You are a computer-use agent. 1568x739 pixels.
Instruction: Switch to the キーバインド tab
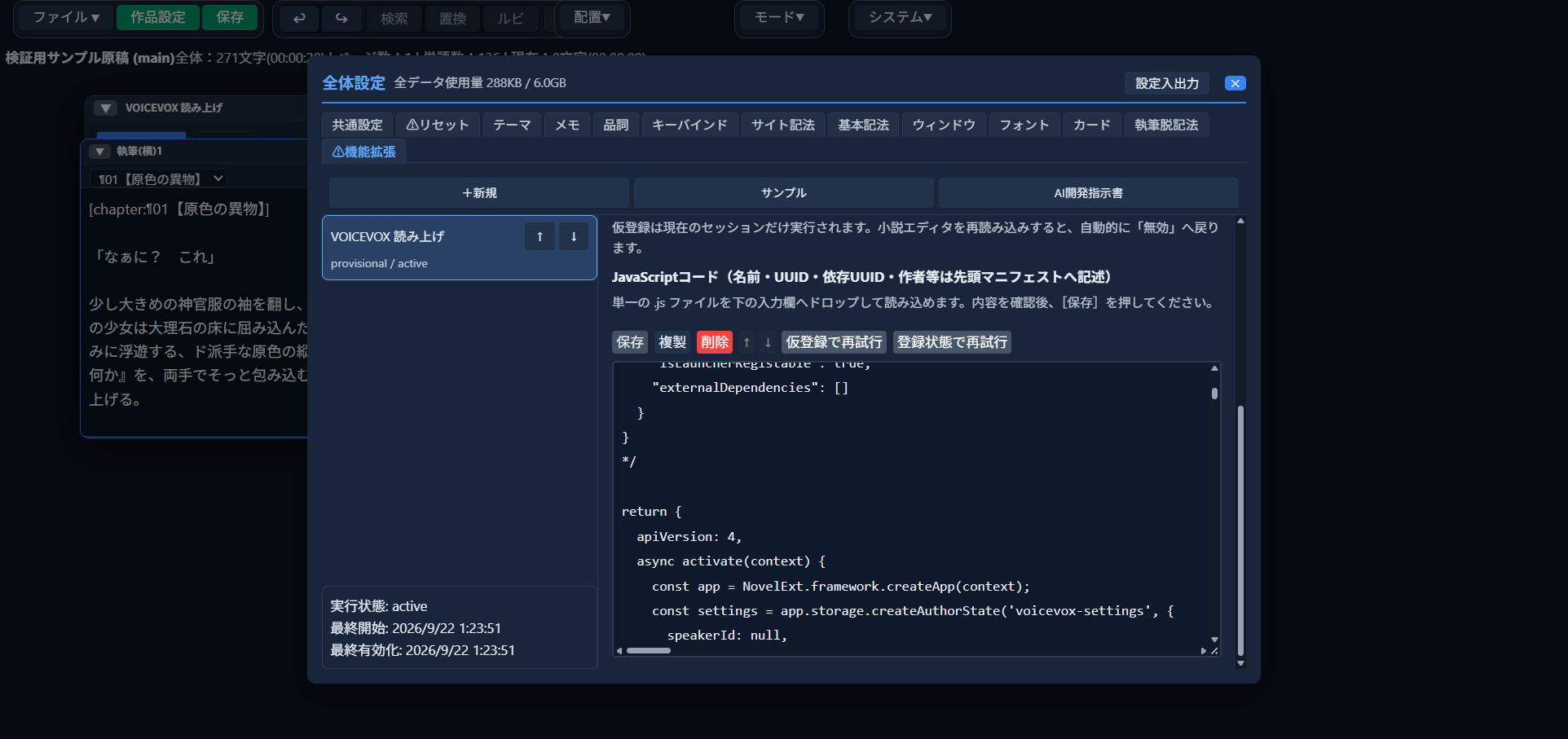click(x=689, y=125)
